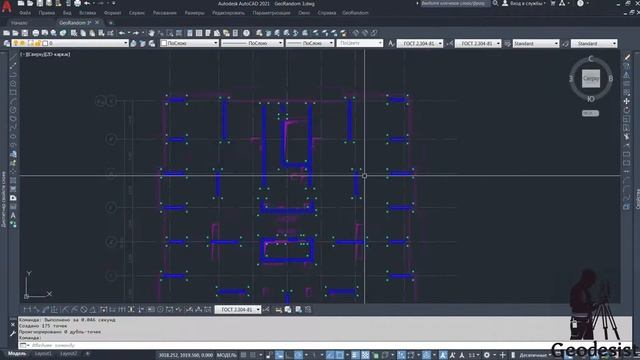This screenshot has width=640, height=360.
Task: Customize command line with wrench icon
Action: (x=13, y=334)
